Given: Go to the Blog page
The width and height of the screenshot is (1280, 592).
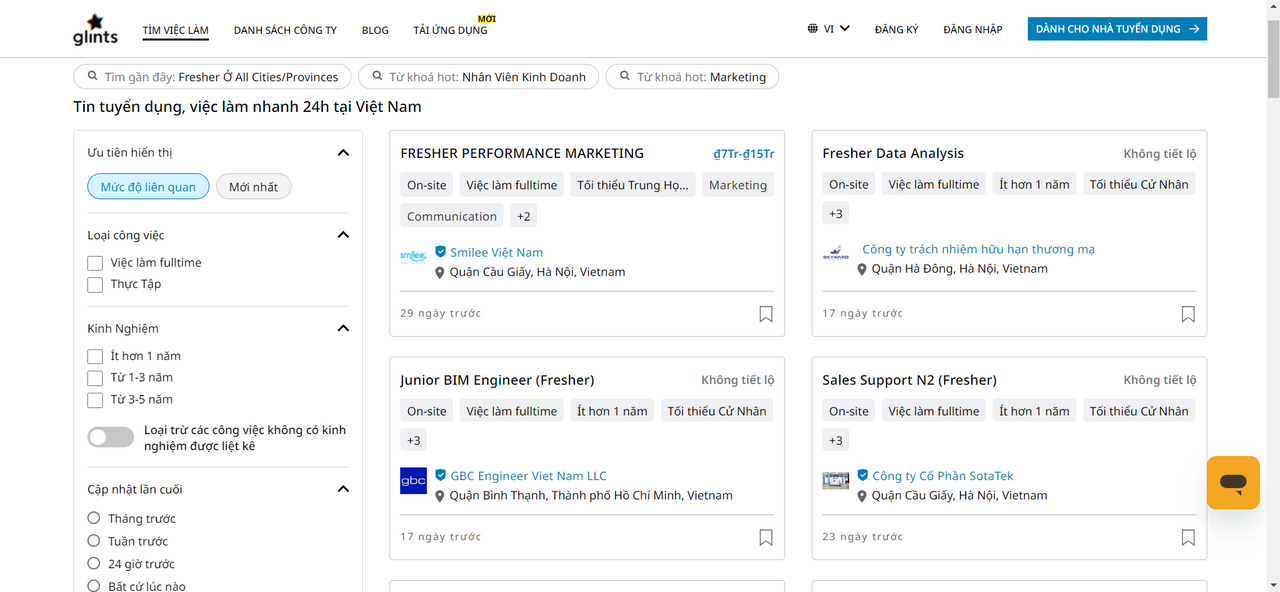Looking at the screenshot, I should click(375, 30).
